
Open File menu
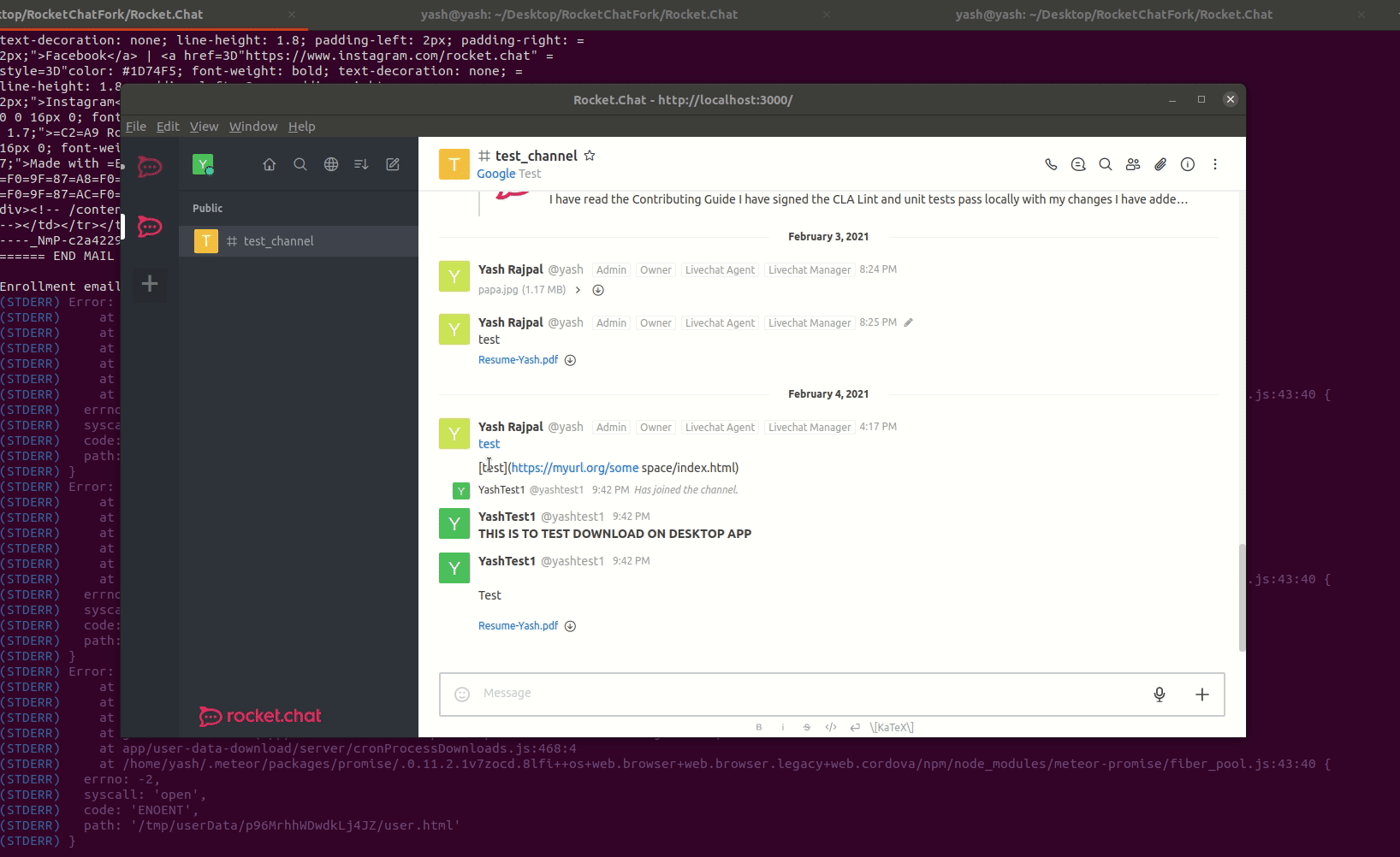coord(136,126)
